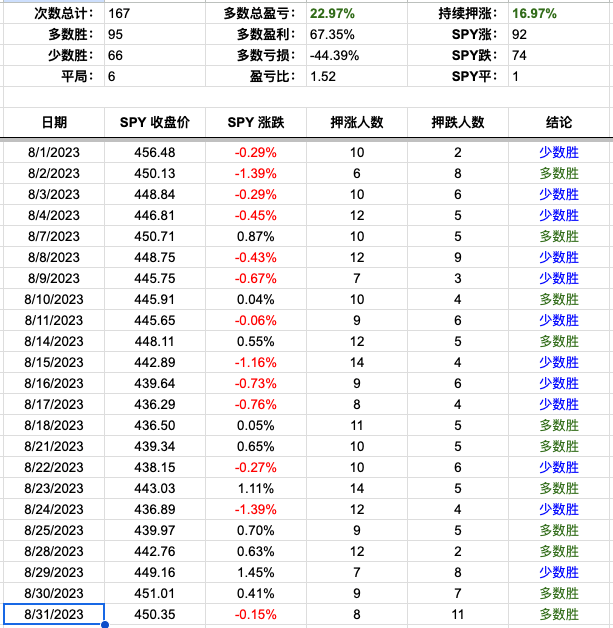Select the 多数胜 result for 8/31/2023
Viewport: 613px width, 628px height.
click(559, 614)
